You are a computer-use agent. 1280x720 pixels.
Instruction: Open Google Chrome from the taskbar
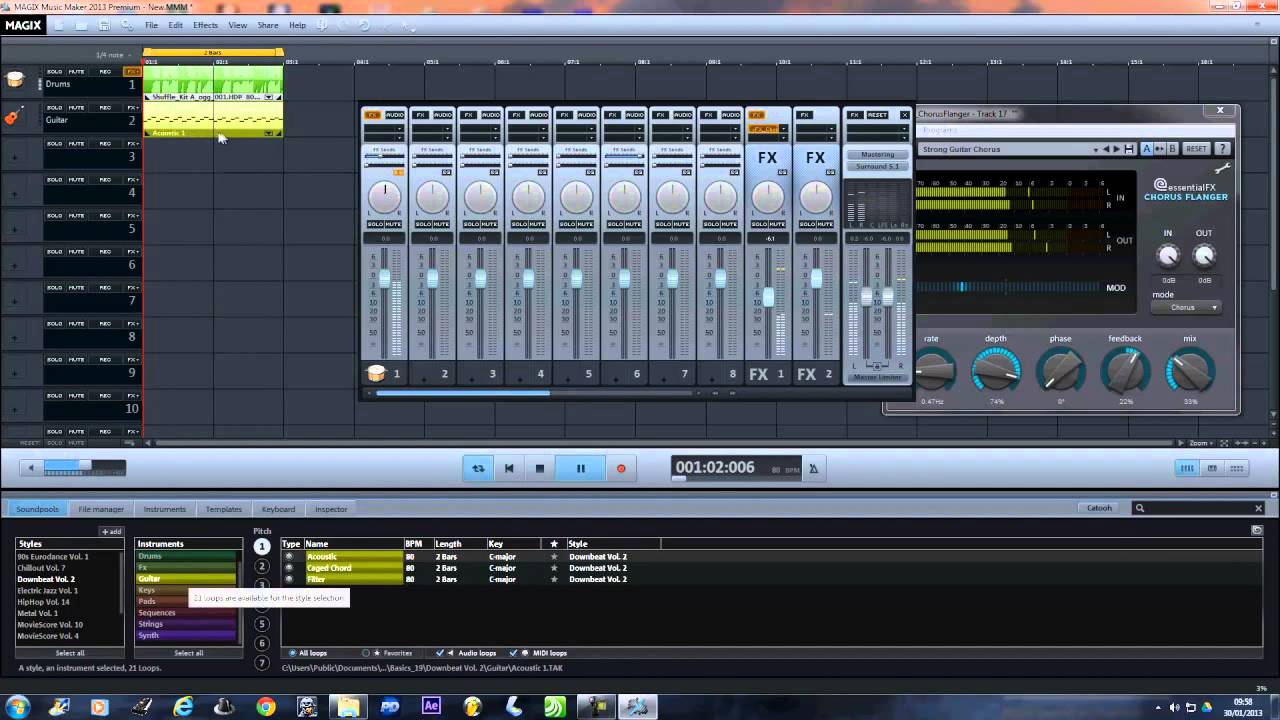pos(266,706)
